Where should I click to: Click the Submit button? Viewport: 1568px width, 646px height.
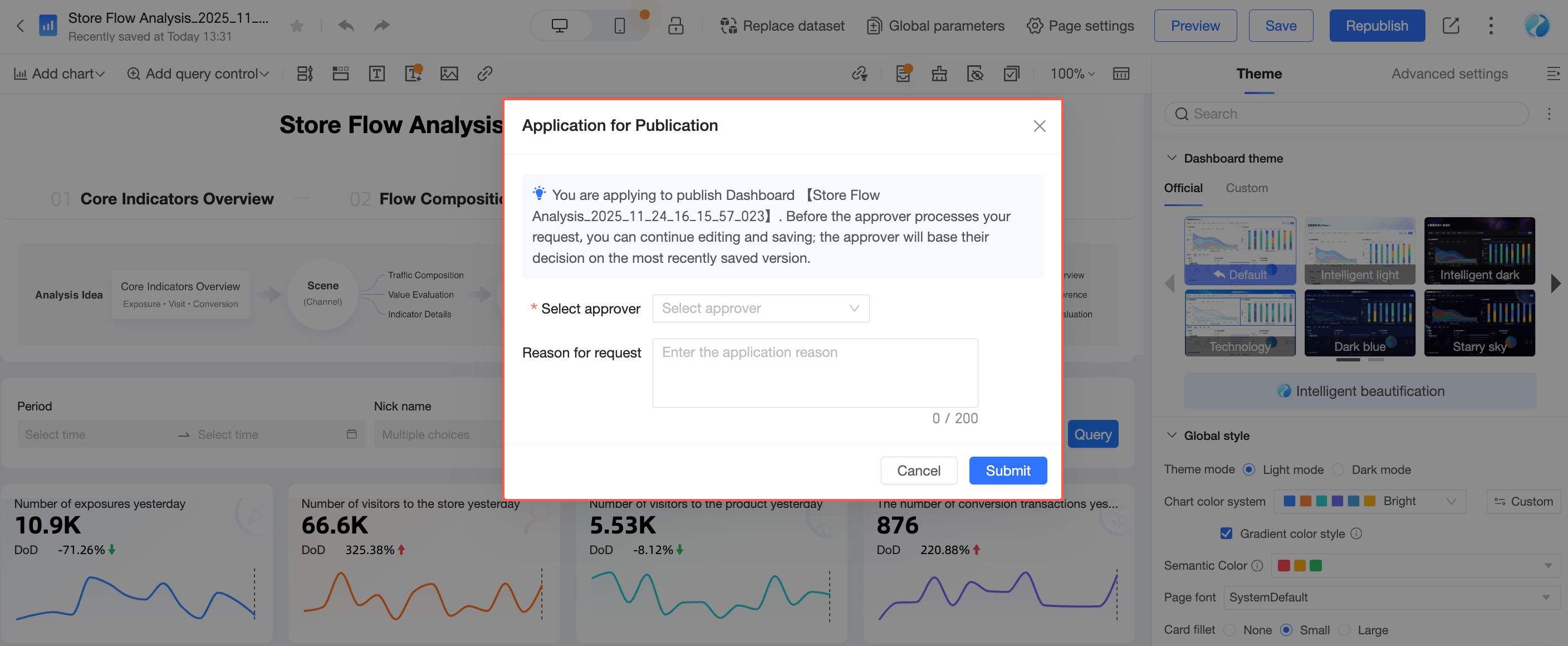tap(1007, 471)
